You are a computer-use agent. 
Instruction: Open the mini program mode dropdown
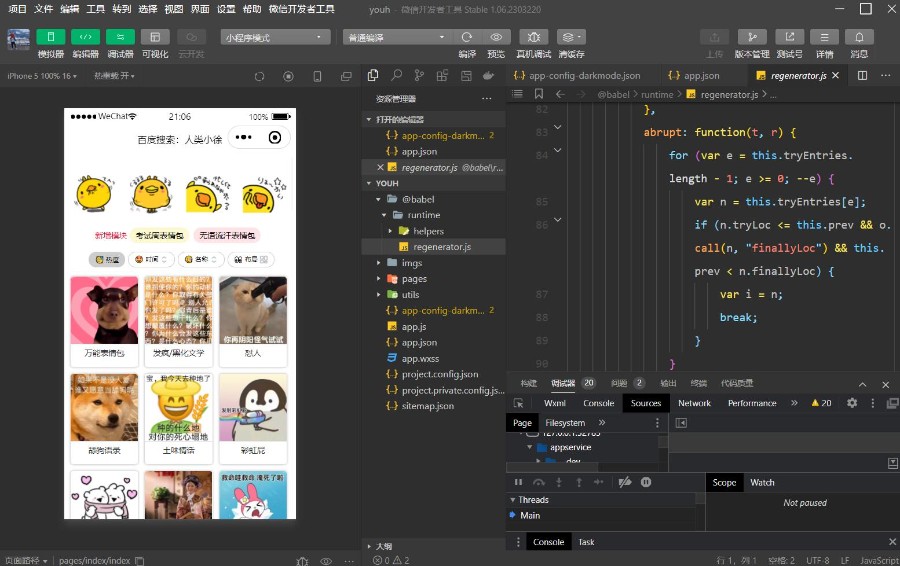276,37
